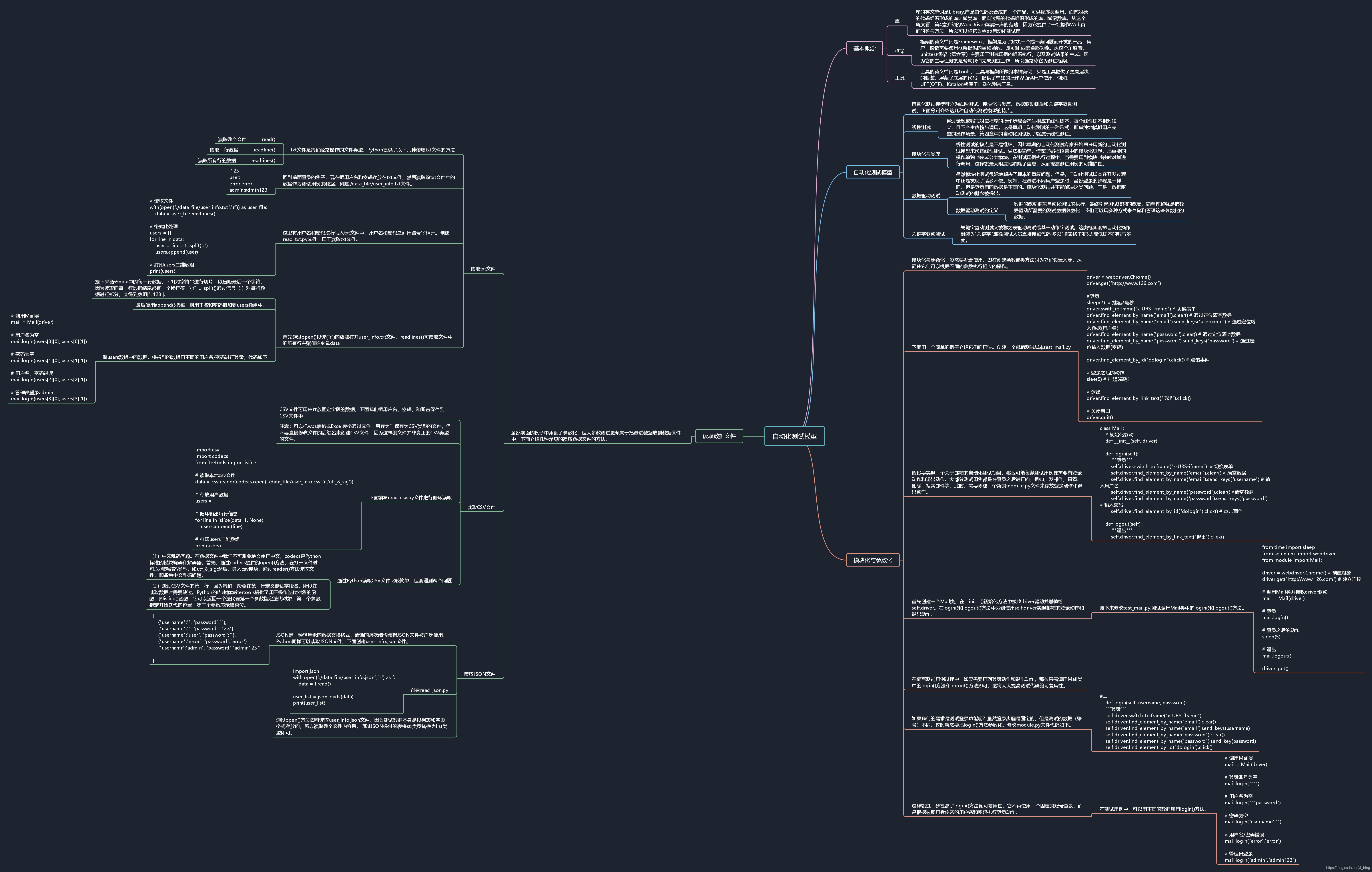Image resolution: width=1372 pixels, height=872 pixels.
Task: Select the 读取所有行的数据 leaf node
Action: click(x=217, y=161)
